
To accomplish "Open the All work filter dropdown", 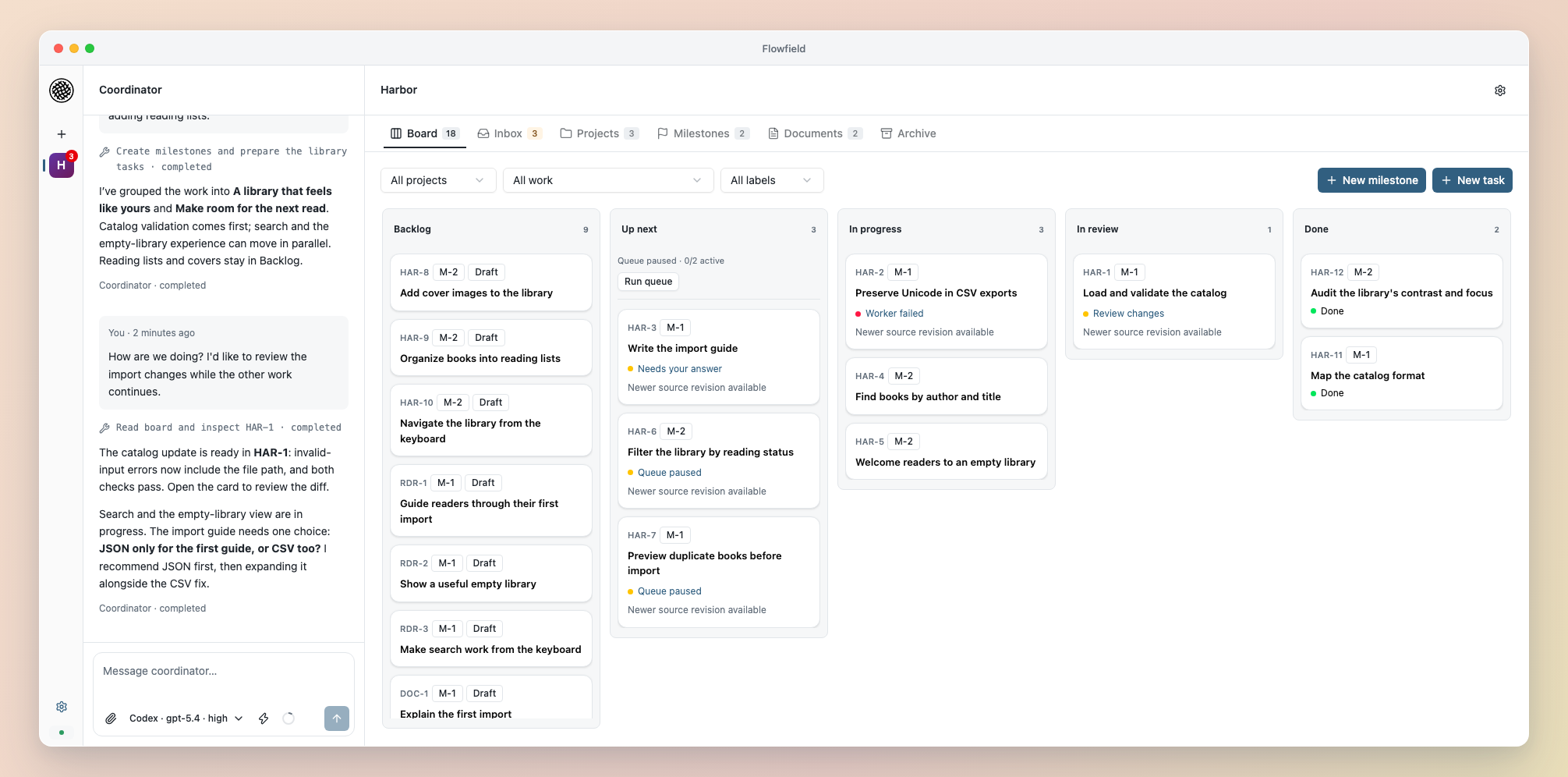I will (608, 180).
